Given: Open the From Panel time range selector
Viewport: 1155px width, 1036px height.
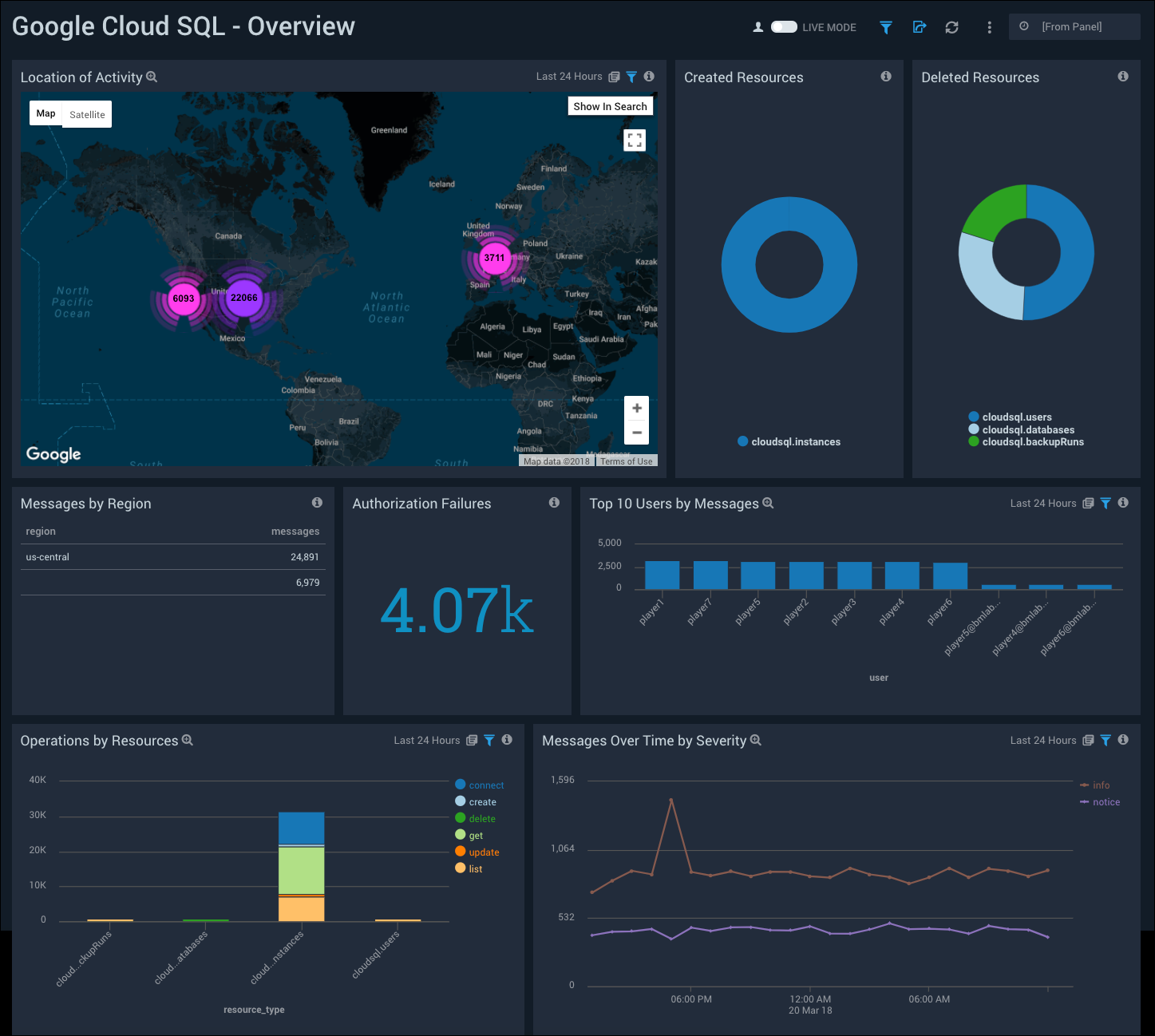Looking at the screenshot, I should (1074, 26).
